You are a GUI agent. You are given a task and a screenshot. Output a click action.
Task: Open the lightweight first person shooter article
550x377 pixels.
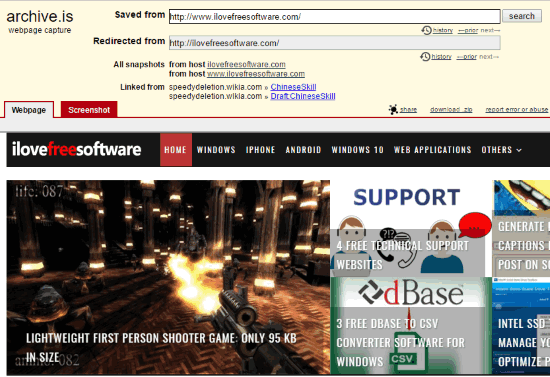[x=168, y=277]
